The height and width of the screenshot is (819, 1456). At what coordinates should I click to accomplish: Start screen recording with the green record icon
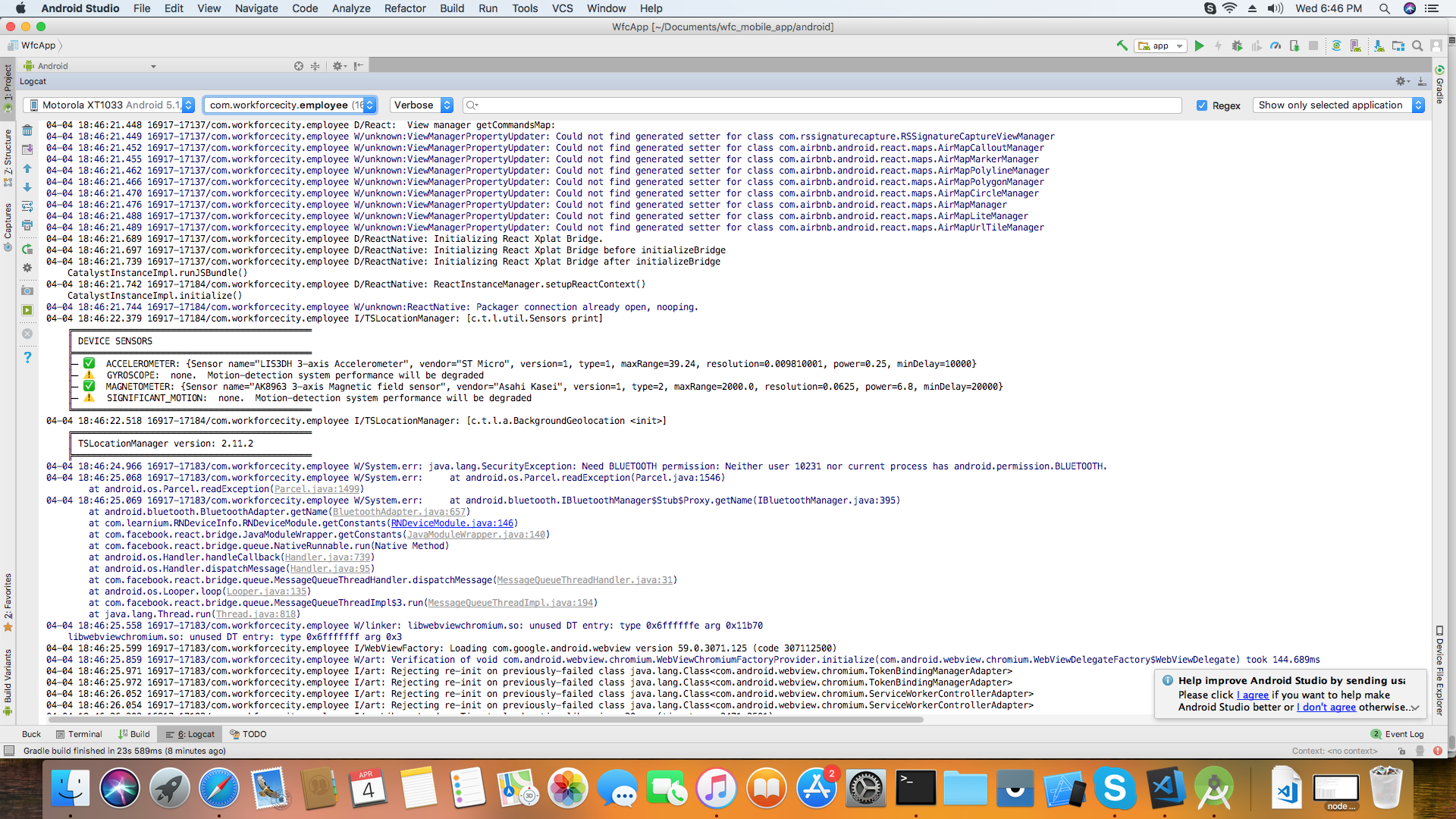click(27, 310)
